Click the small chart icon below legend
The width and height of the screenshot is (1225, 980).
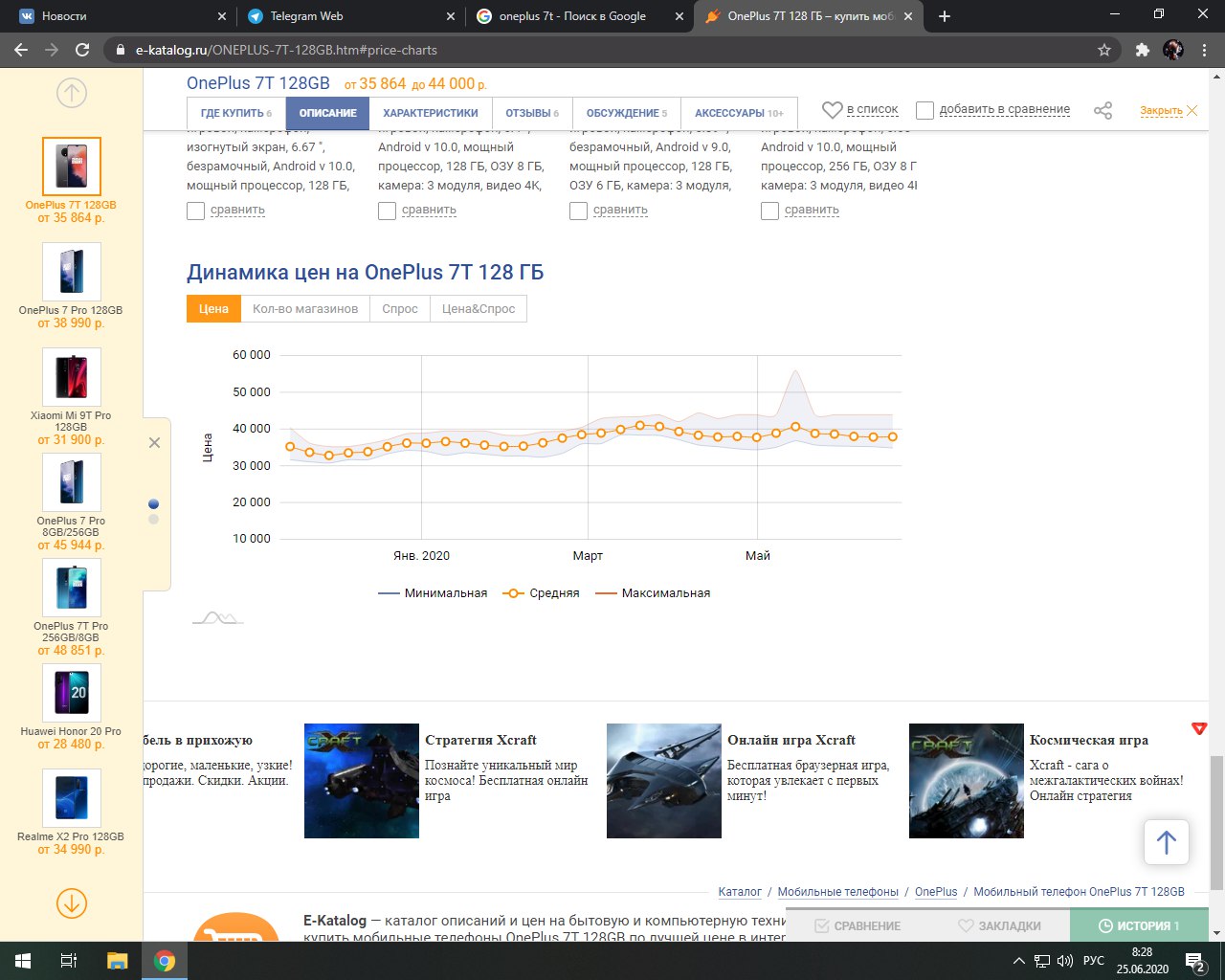217,618
